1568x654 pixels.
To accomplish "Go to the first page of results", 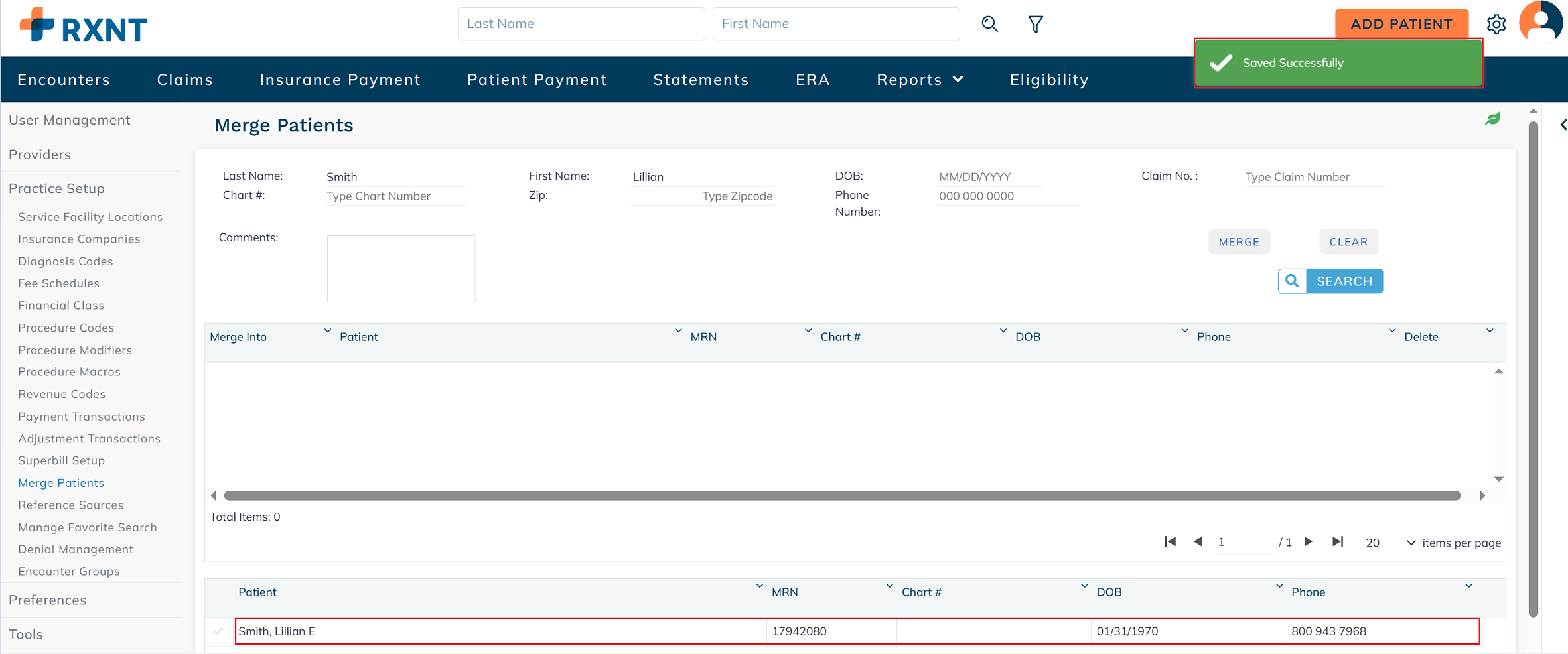I will point(1170,542).
